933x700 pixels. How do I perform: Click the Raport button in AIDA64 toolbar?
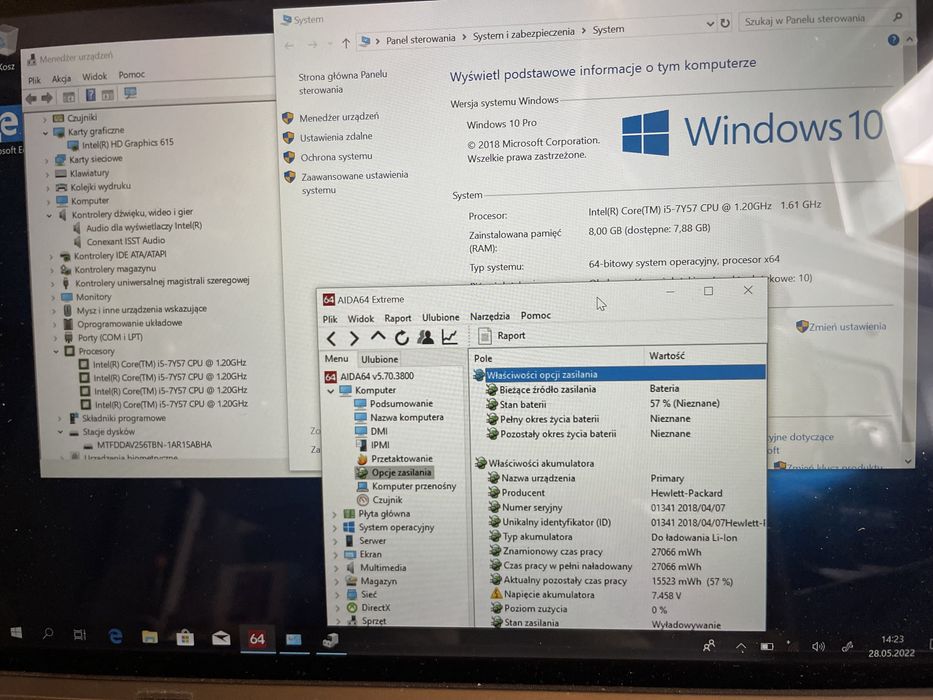pos(503,336)
